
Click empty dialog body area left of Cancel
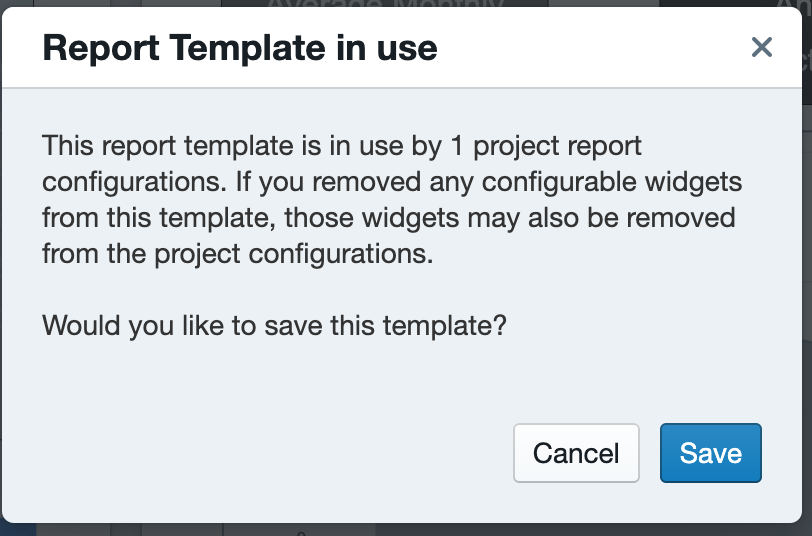[x=259, y=453]
